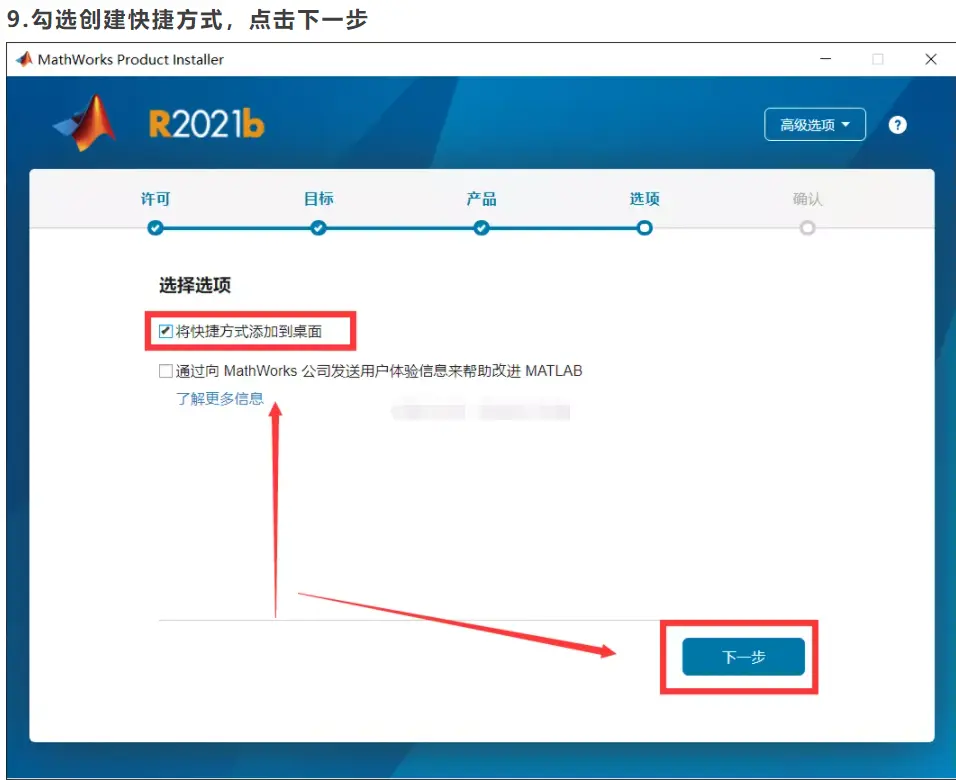Click the MathWorks icon in title bar
The height and width of the screenshot is (780, 956).
click(x=24, y=59)
